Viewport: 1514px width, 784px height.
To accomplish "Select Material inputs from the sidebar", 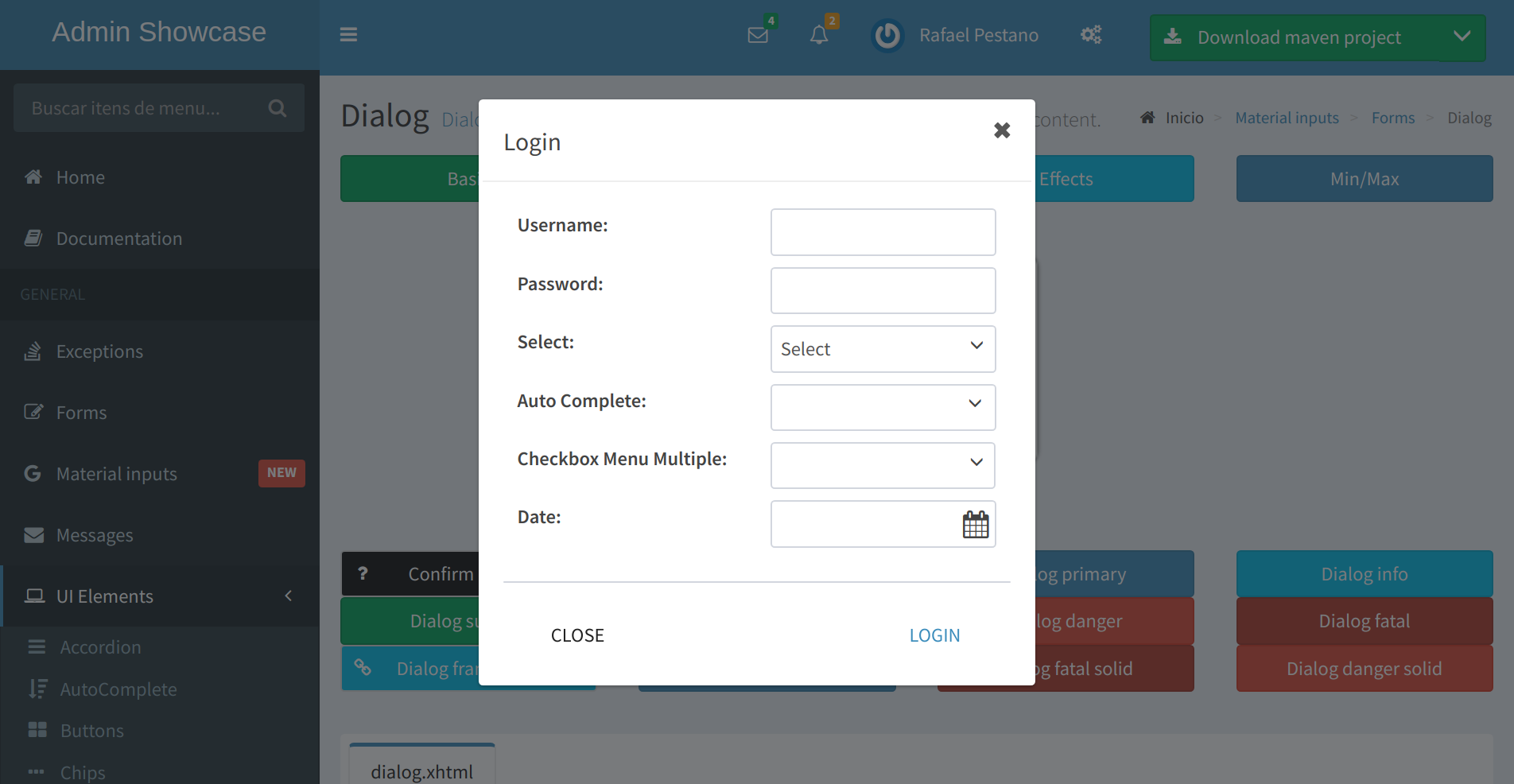I will [x=116, y=473].
